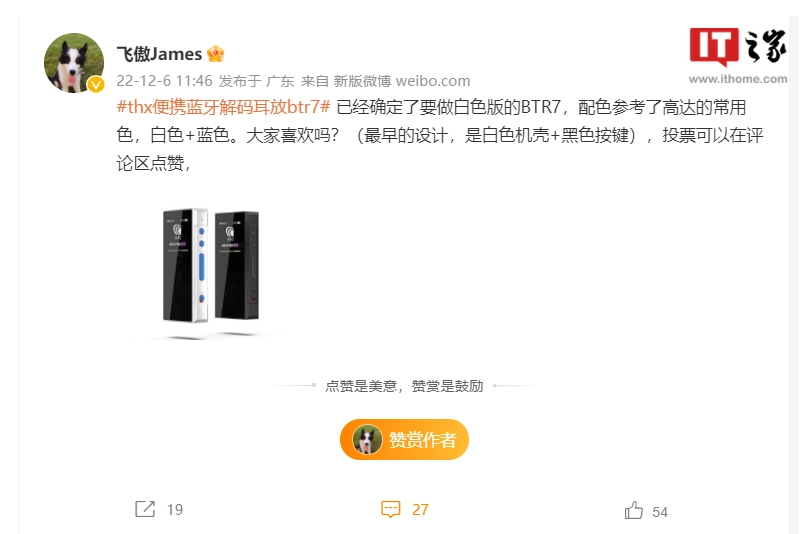Screen dimensions: 808x534
Task: Click the comment count 27
Action: pyautogui.click(x=420, y=510)
